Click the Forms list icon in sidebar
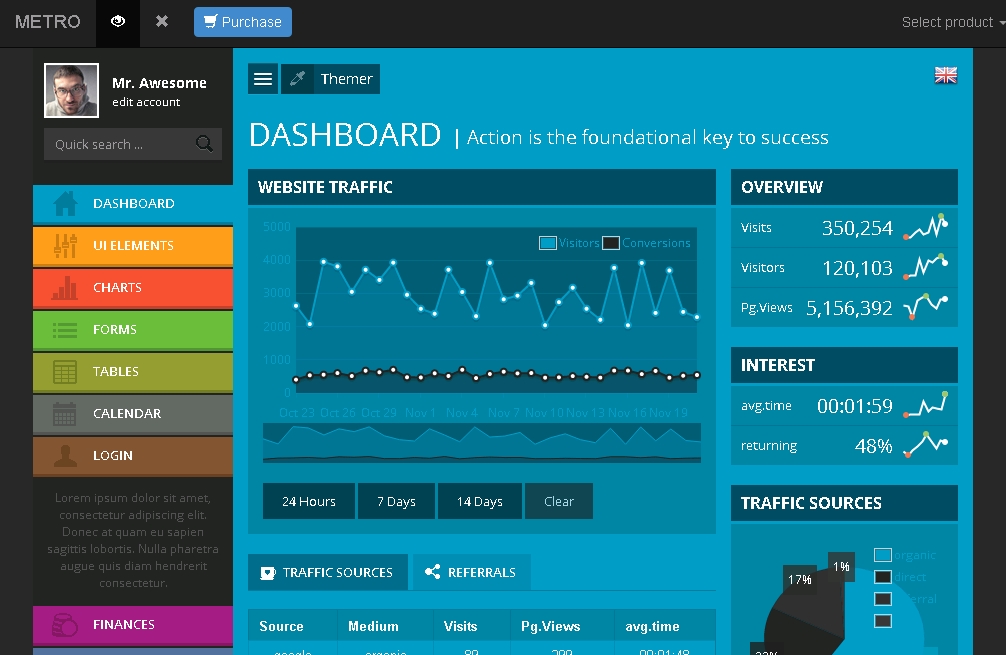Viewport: 1006px width, 655px height. (x=65, y=330)
